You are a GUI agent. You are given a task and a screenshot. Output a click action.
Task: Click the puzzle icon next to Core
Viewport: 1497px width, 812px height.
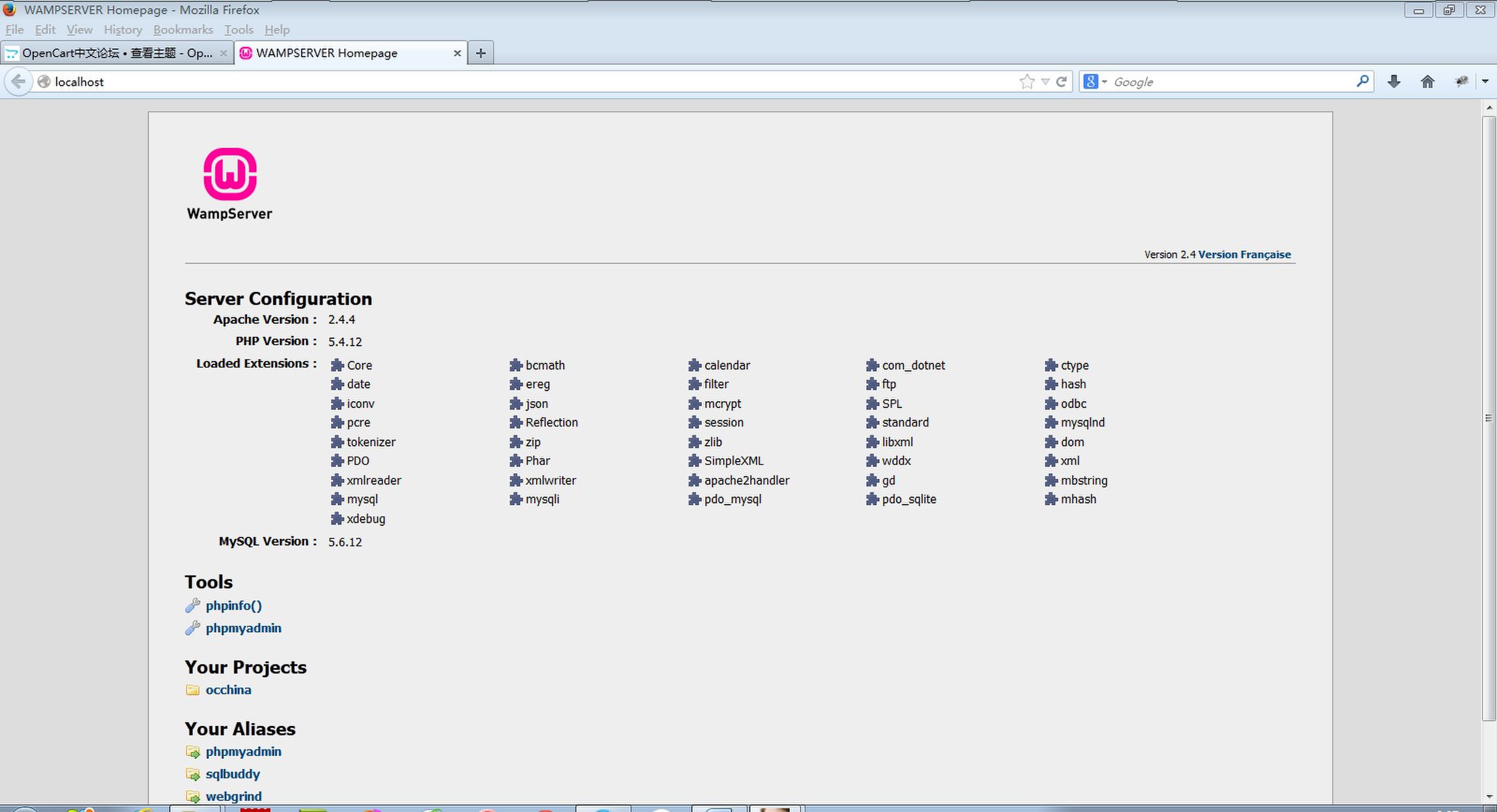[337, 365]
